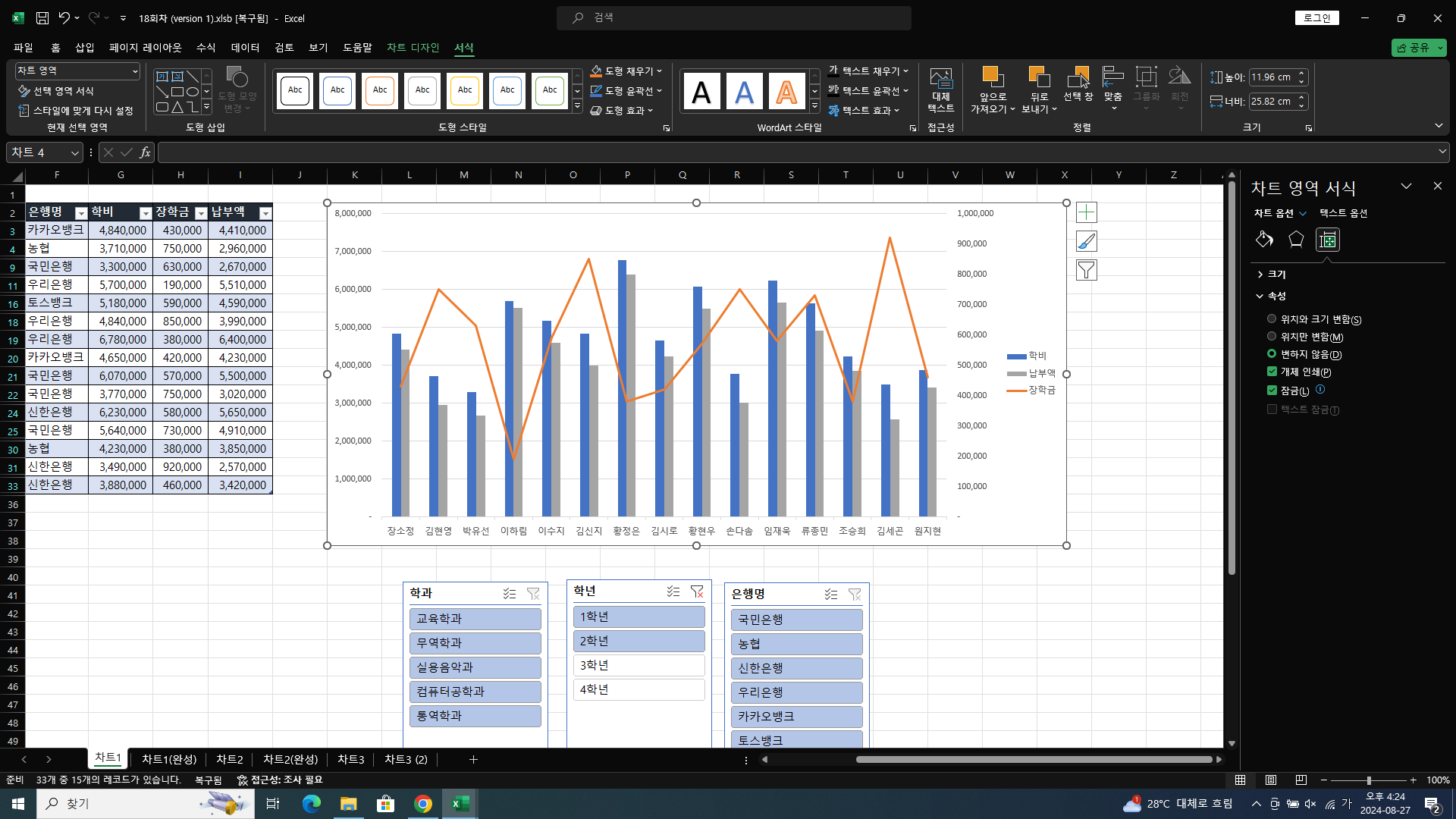Select the Fill & Line paint bucket icon
1456x819 pixels.
[x=1264, y=240]
